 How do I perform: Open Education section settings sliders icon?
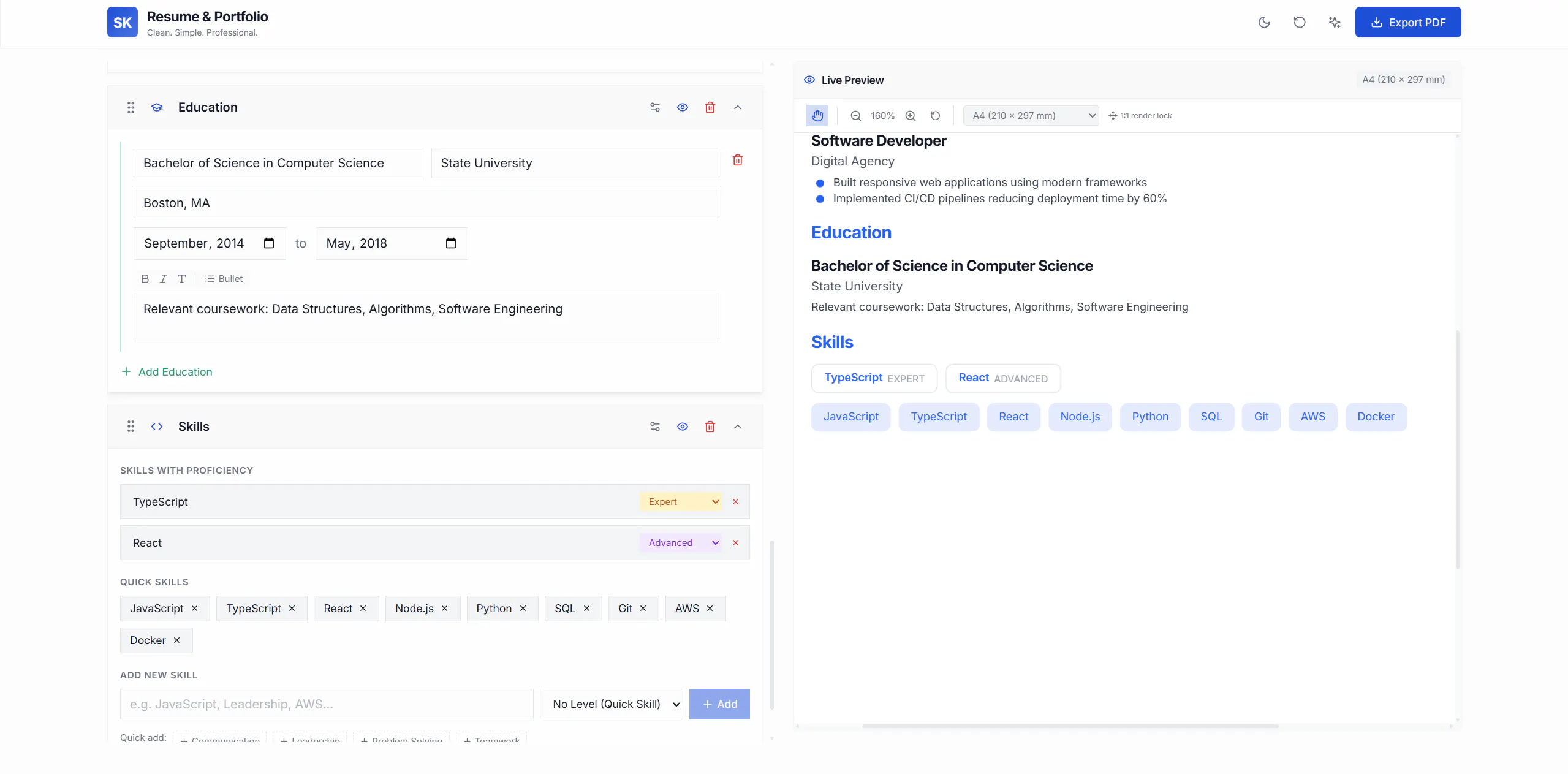(x=655, y=107)
